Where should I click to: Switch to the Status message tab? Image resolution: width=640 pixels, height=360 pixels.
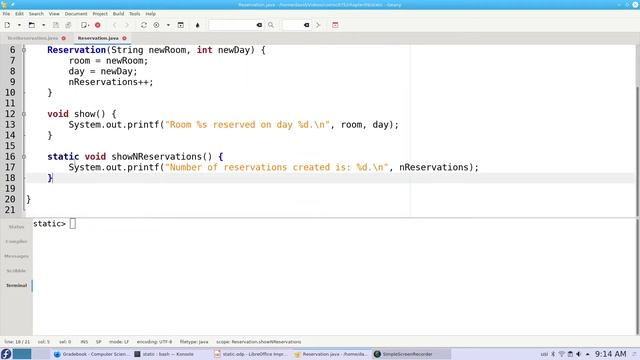point(16,227)
